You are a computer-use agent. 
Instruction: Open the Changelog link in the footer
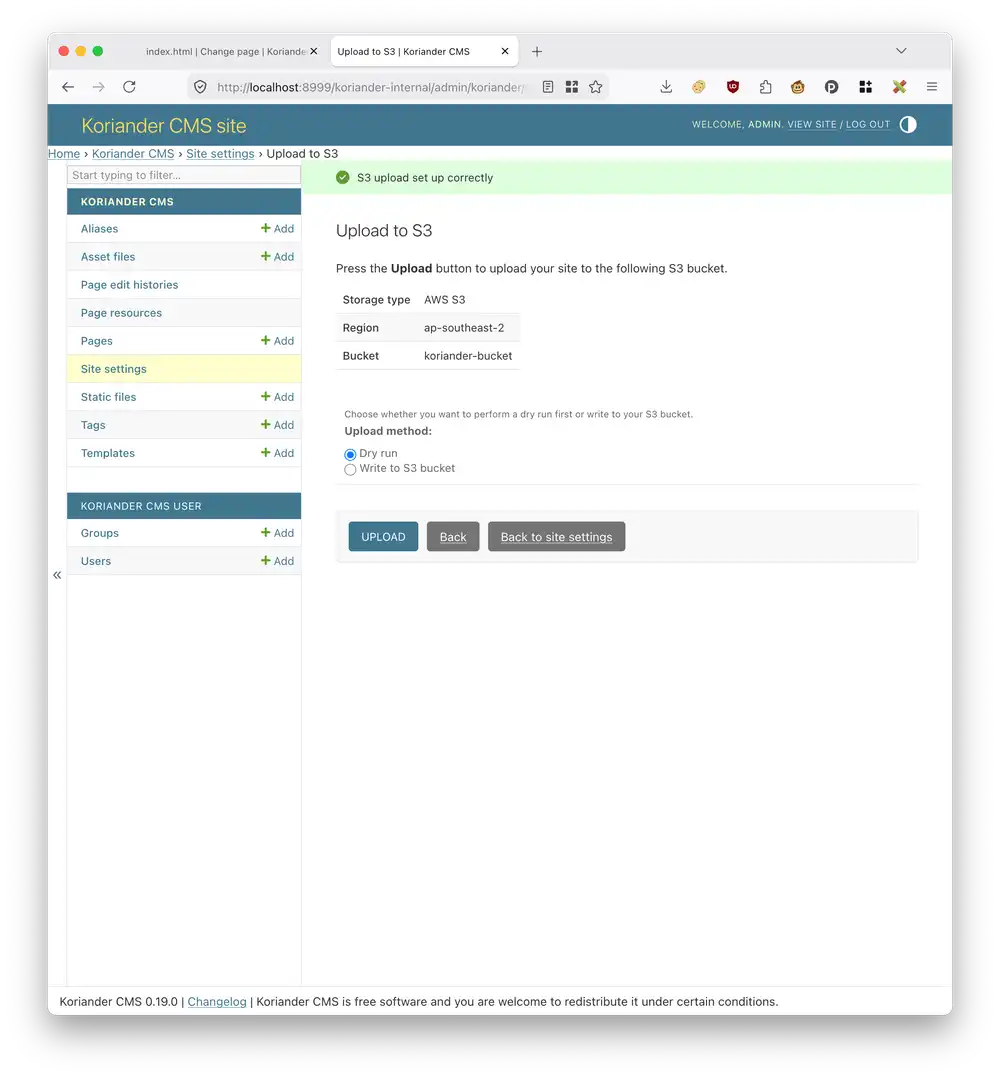point(216,1002)
